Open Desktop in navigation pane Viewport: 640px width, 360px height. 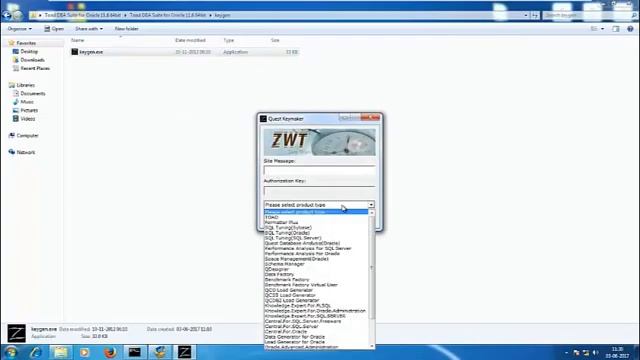point(29,51)
